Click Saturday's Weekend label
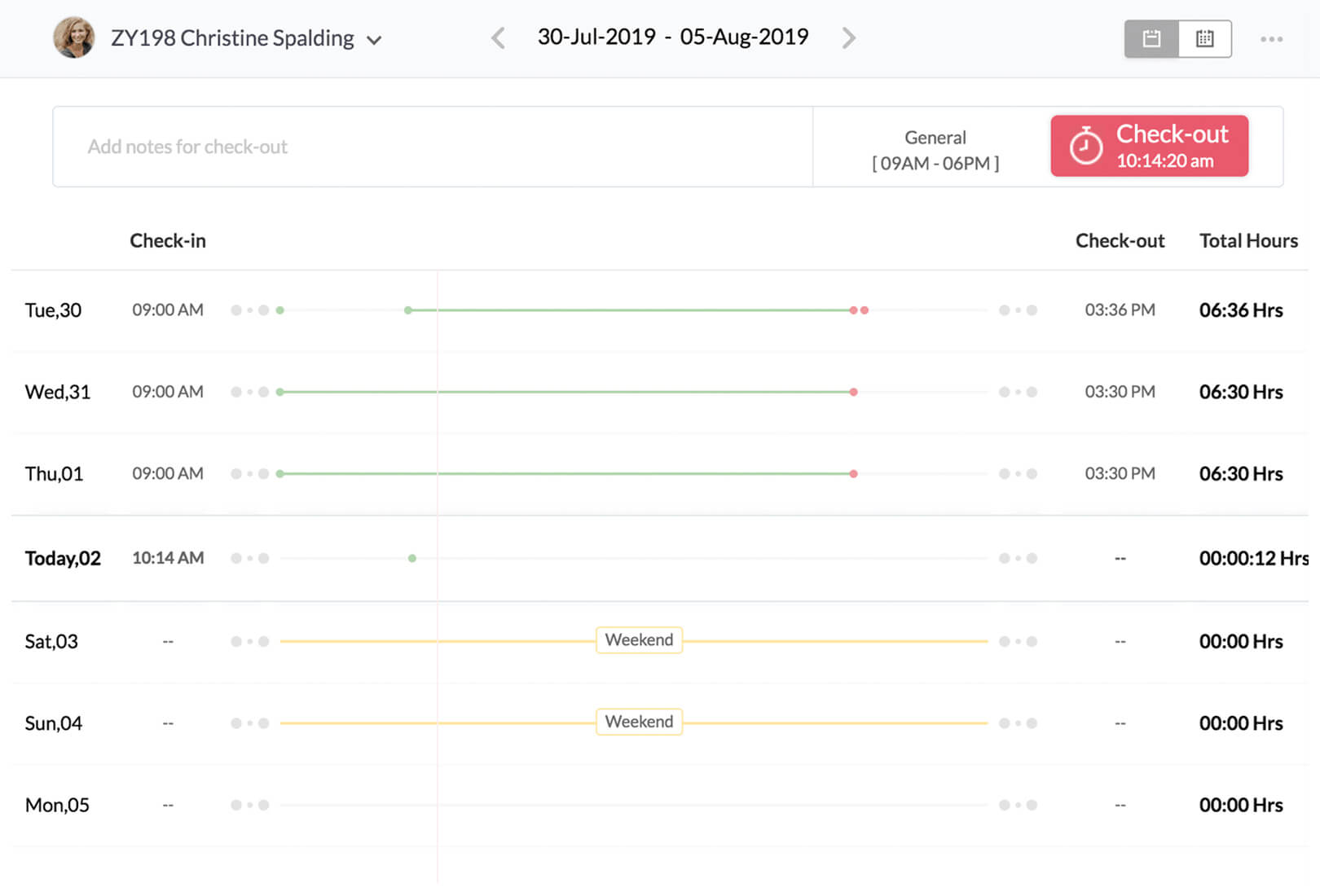Viewport: 1320px width, 896px height. pos(639,640)
